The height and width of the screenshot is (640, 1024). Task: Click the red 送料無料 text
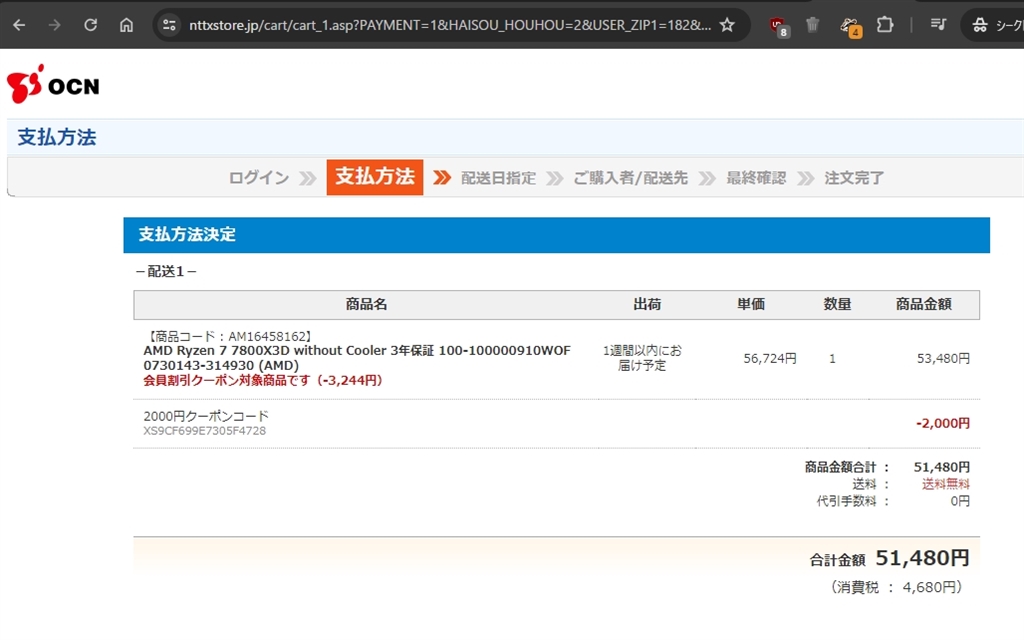(x=946, y=484)
